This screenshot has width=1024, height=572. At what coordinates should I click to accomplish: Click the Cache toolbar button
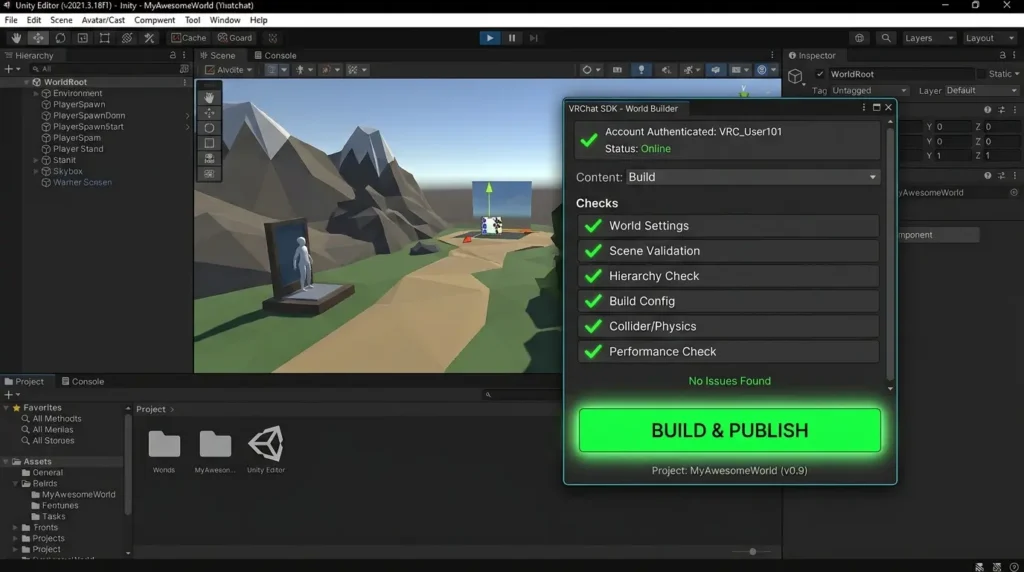point(189,38)
